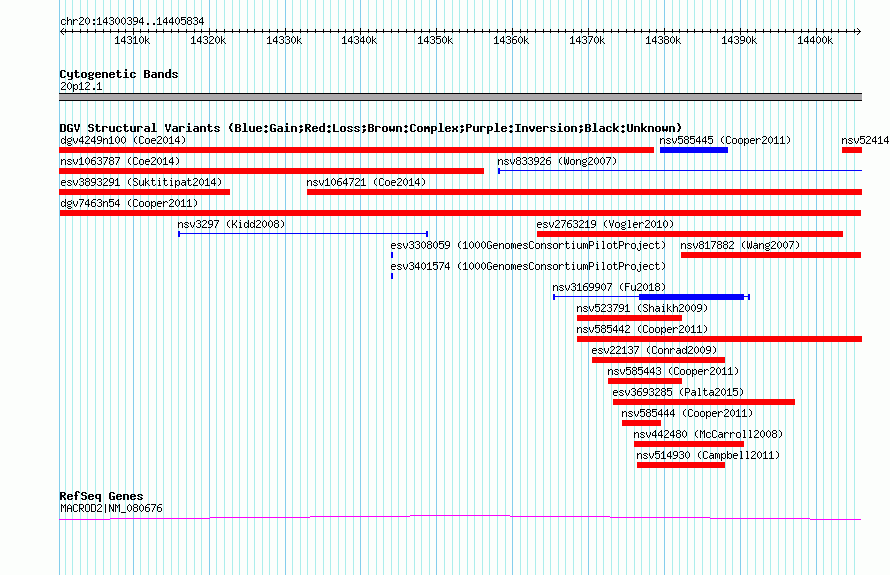
Task: Open the nsv523791 (Shaikh2009) variant
Action: tap(629, 318)
